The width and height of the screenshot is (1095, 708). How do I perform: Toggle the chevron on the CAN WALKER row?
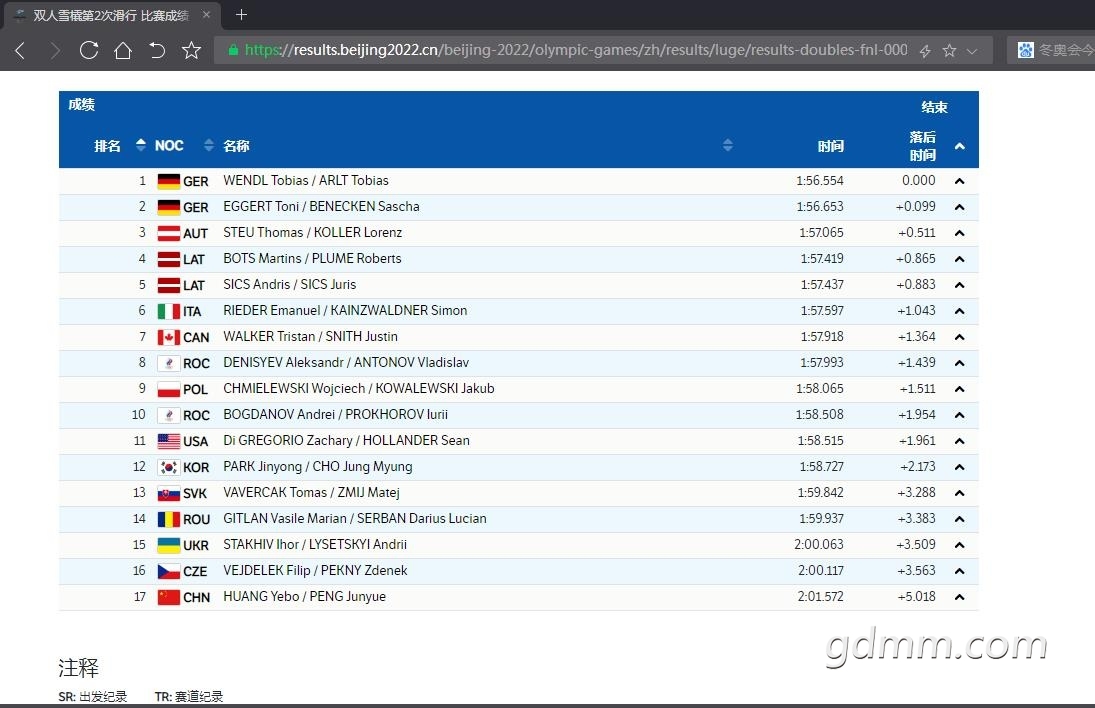click(960, 337)
